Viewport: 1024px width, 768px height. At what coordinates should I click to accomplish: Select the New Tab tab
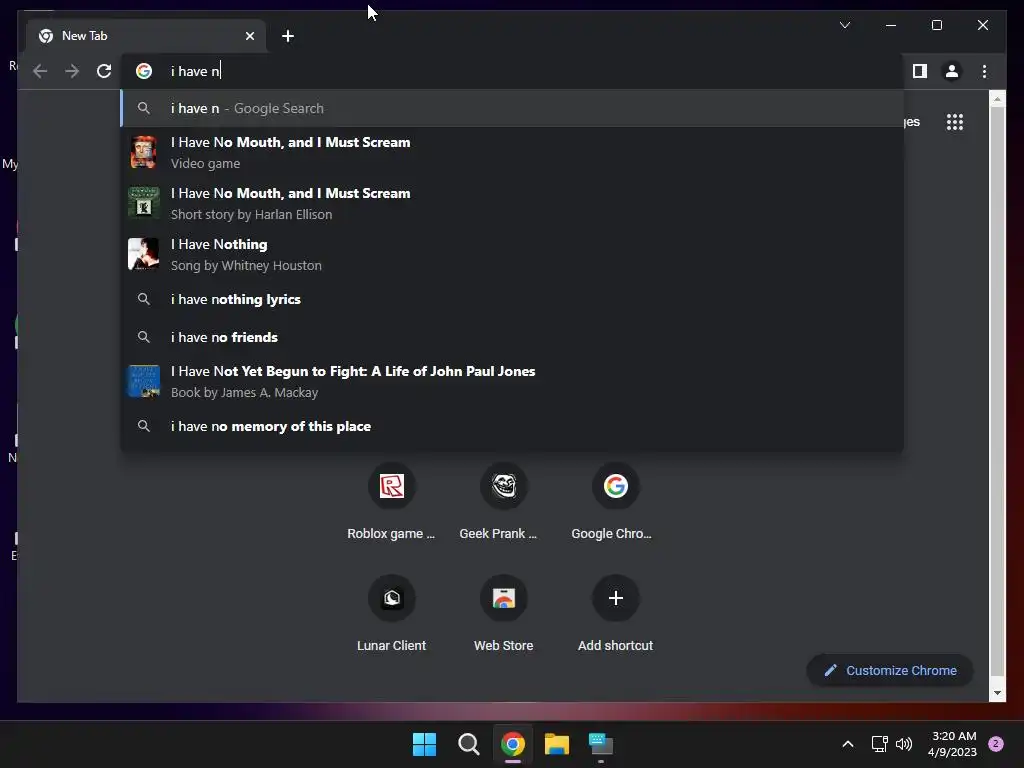(146, 36)
